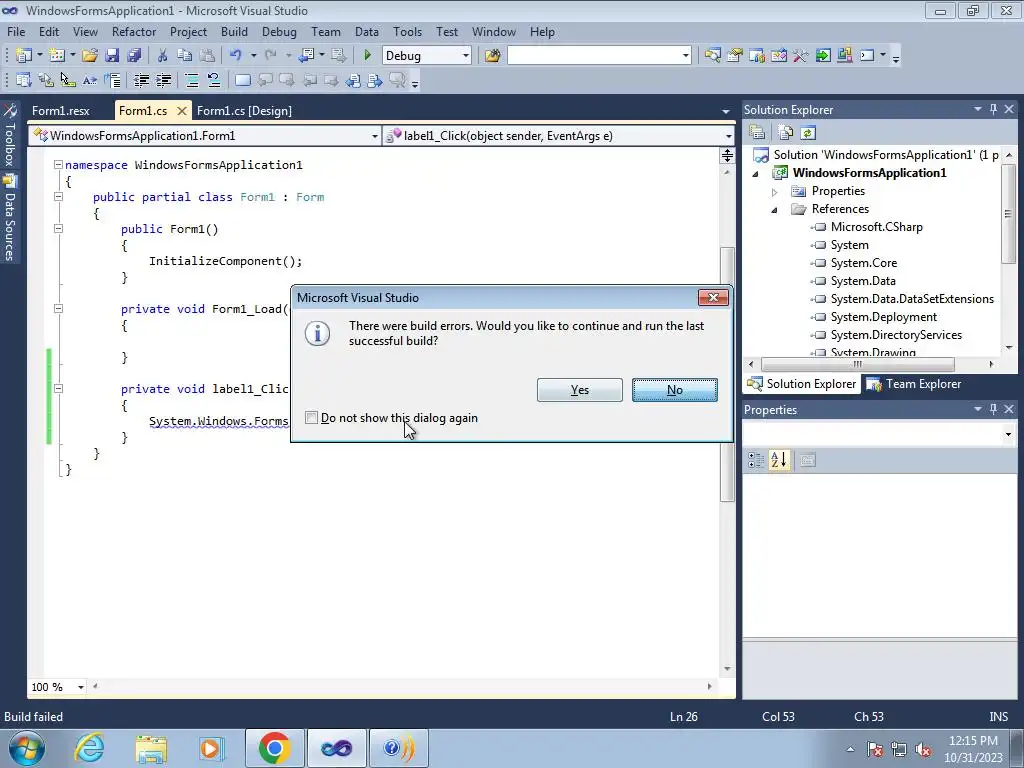Click the Show All Files icon in Solution Explorer
This screenshot has height=768, width=1024.
pos(786,133)
